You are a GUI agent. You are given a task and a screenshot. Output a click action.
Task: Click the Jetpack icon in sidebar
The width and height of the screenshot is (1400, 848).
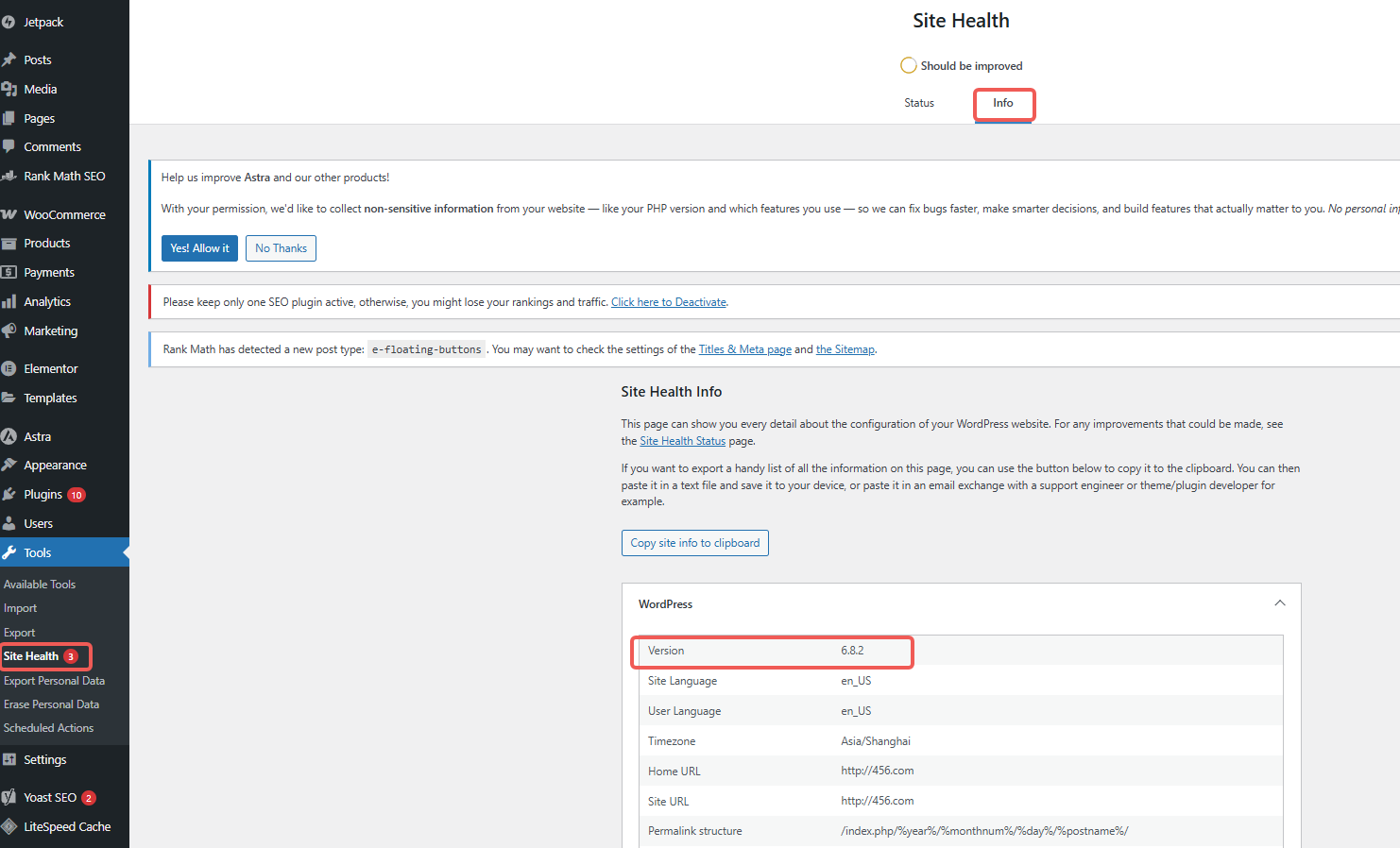coord(9,22)
